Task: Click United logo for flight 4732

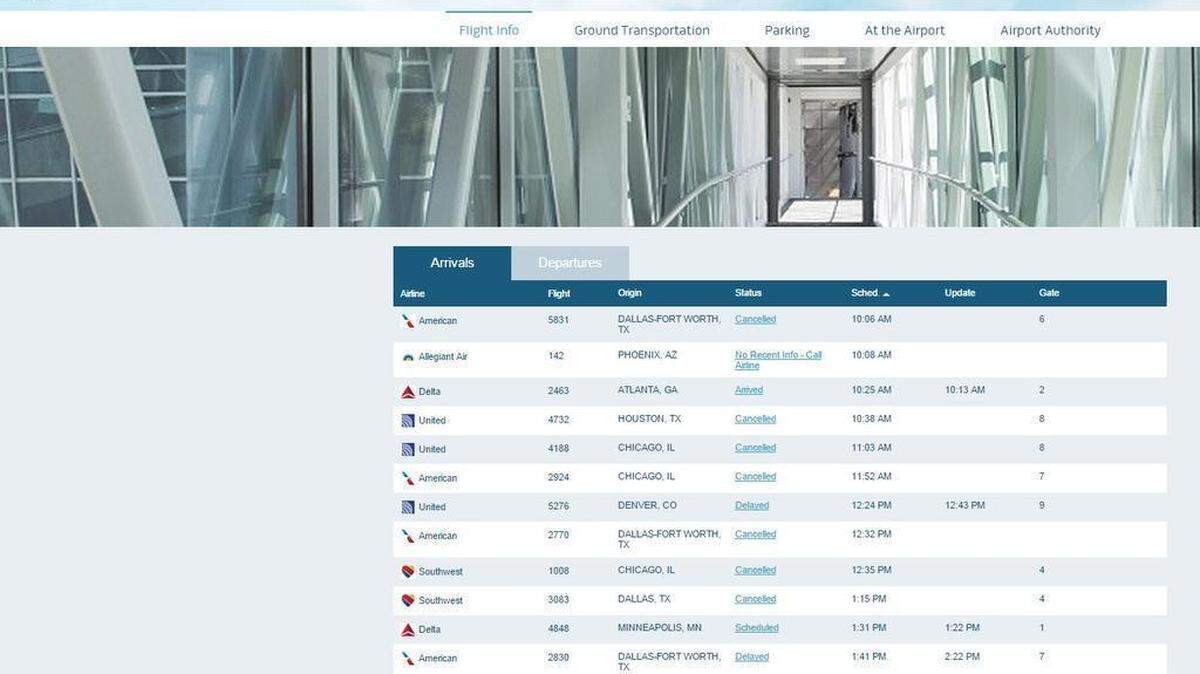Action: click(408, 421)
